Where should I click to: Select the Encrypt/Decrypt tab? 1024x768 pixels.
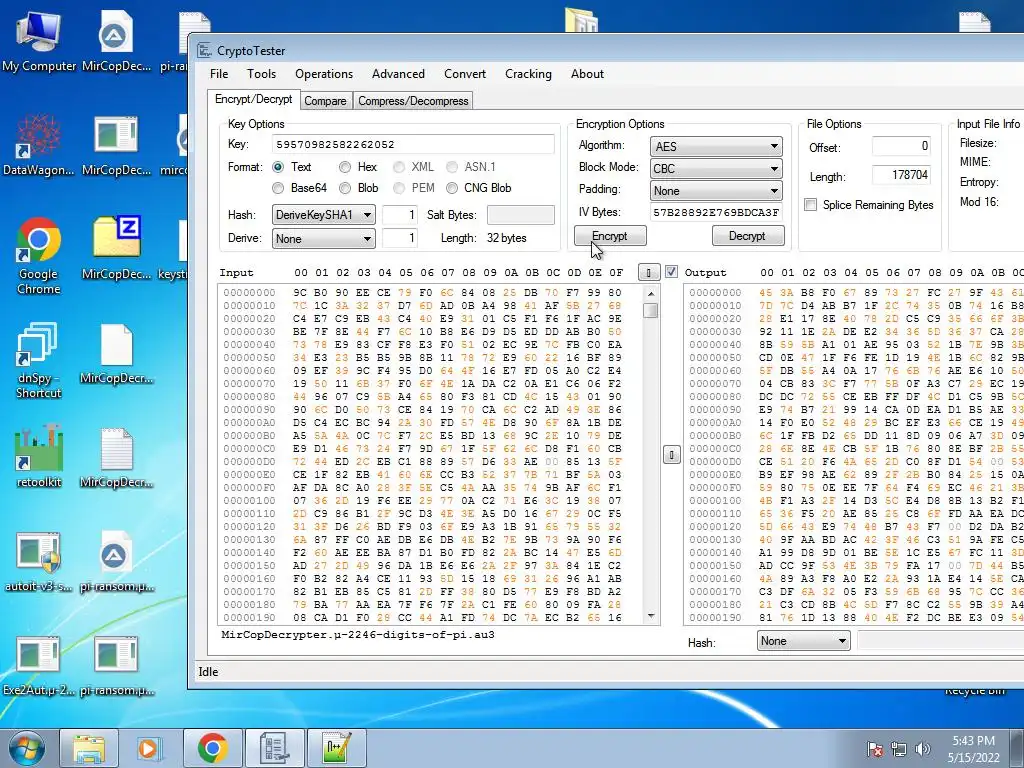click(253, 99)
